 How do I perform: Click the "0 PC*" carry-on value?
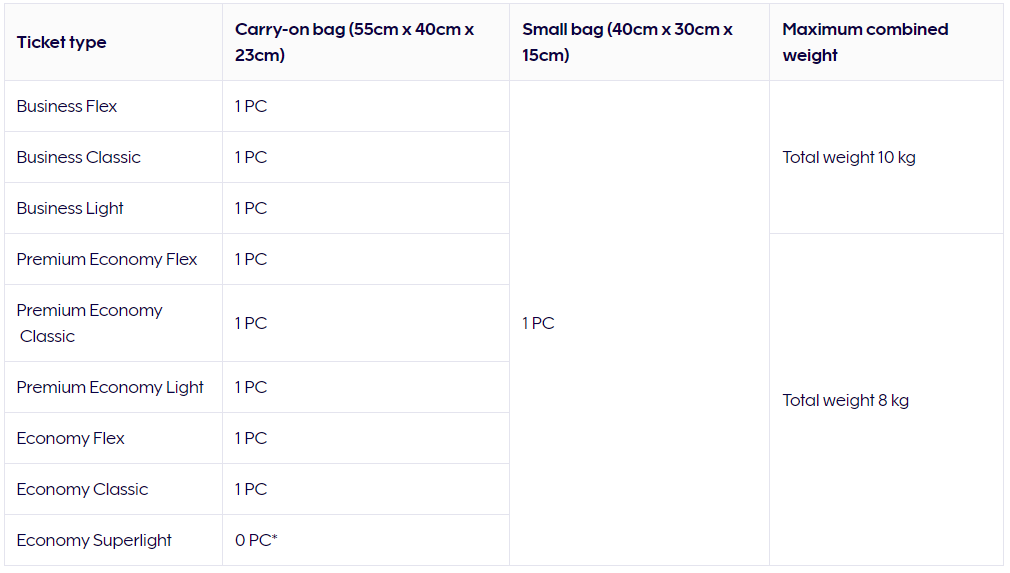coord(256,541)
